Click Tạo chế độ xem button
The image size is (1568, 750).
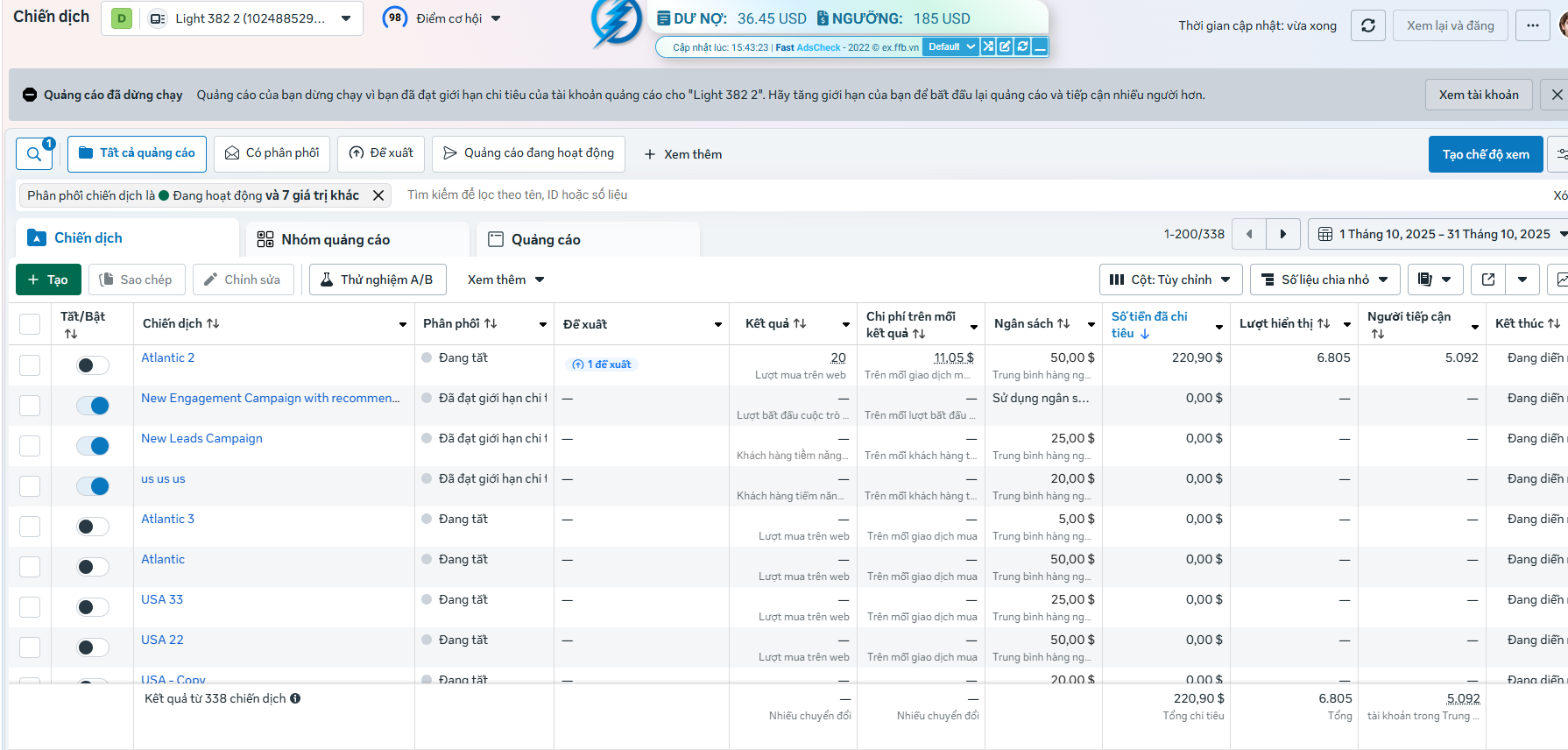(x=1486, y=154)
